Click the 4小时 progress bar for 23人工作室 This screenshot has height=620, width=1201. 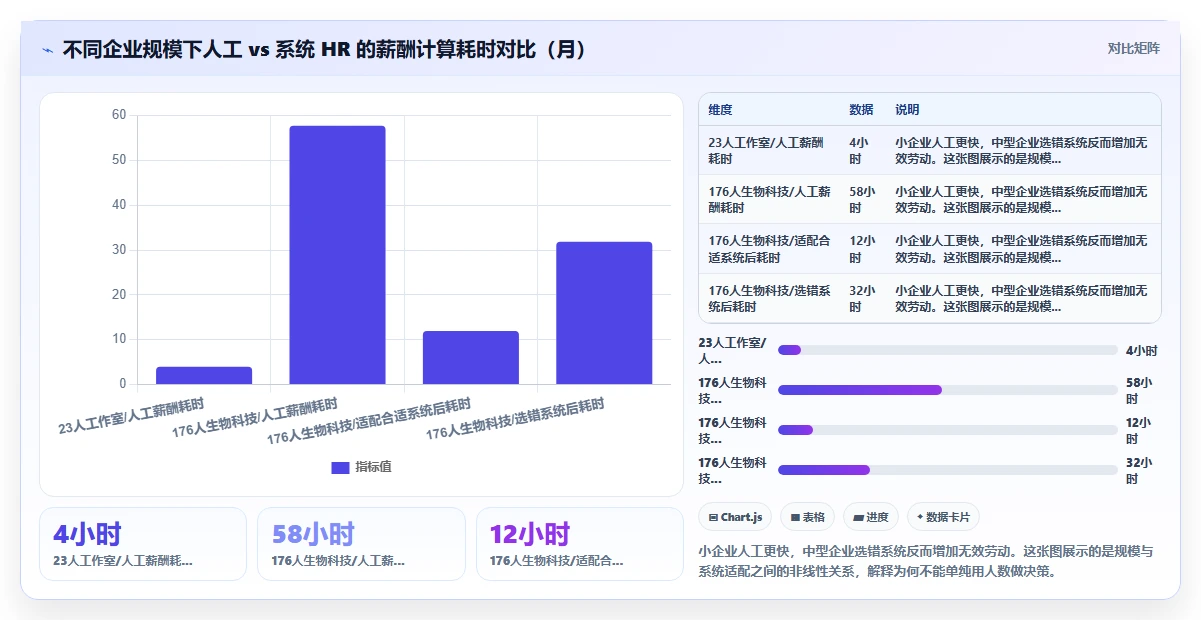[x=947, y=350]
